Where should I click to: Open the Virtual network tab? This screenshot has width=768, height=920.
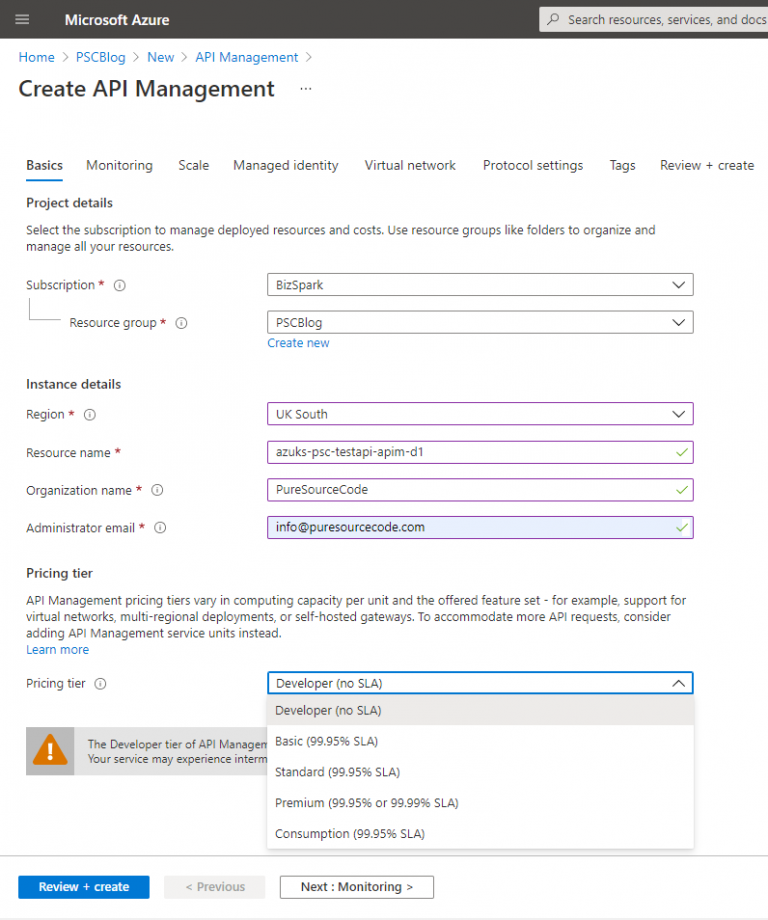coord(410,165)
